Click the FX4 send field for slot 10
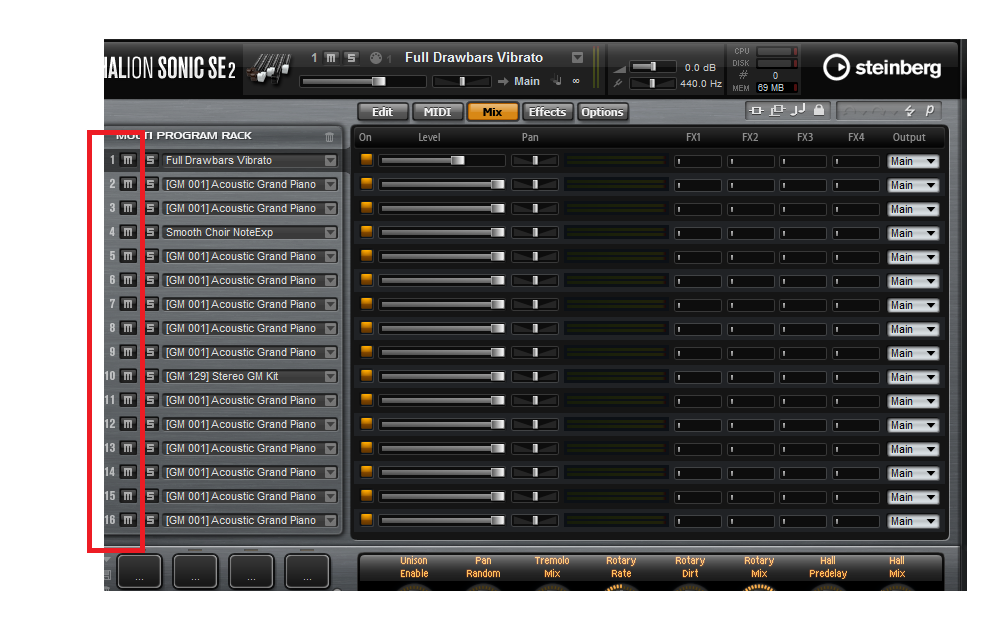 pos(856,377)
